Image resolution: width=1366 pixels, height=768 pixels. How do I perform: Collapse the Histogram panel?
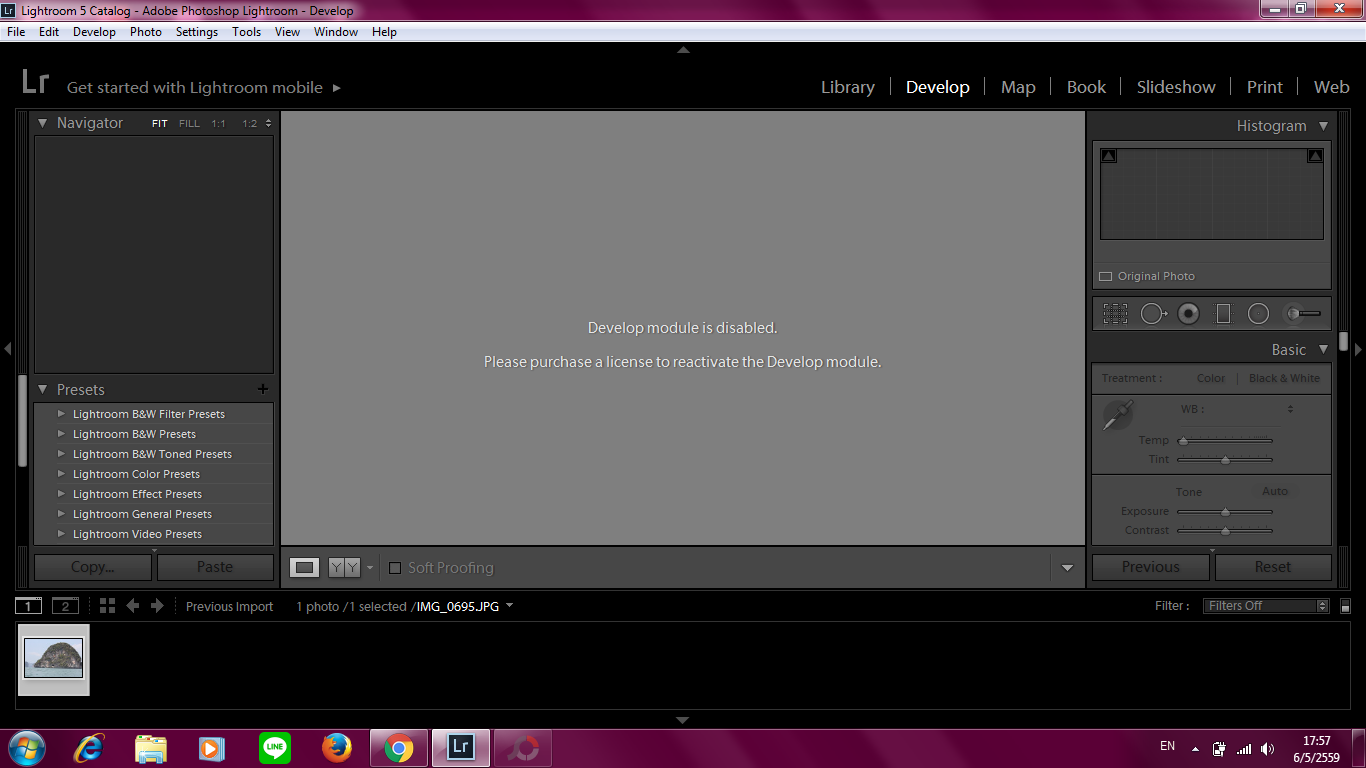pyautogui.click(x=1323, y=126)
